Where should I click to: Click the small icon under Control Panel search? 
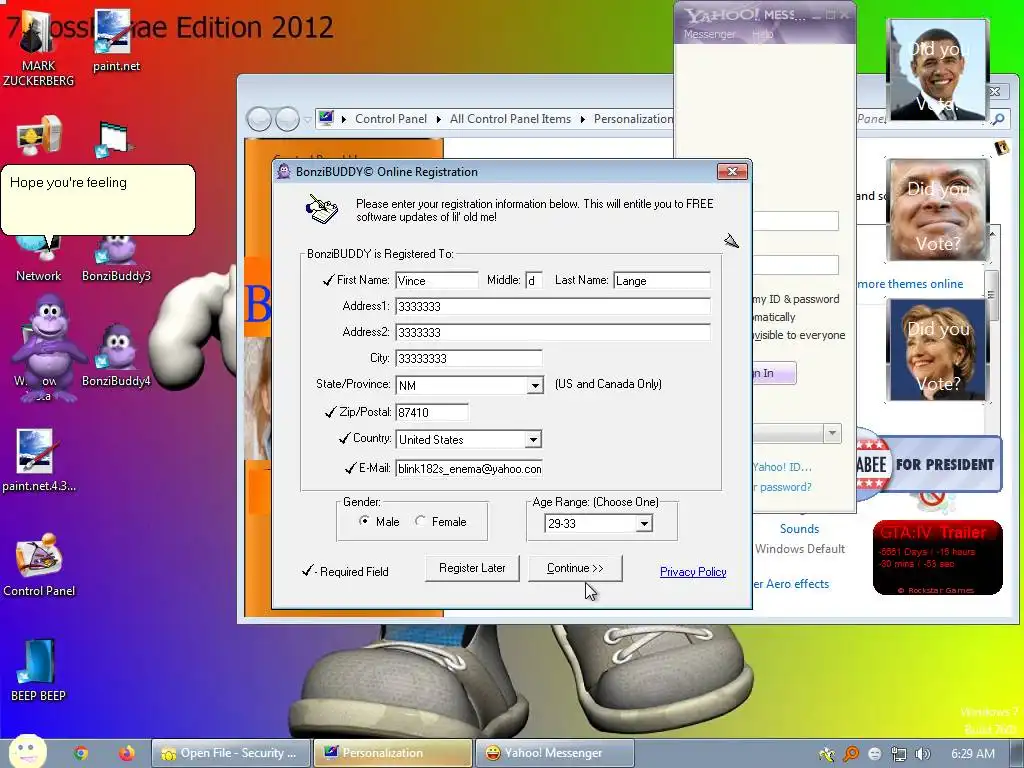coord(1001,148)
